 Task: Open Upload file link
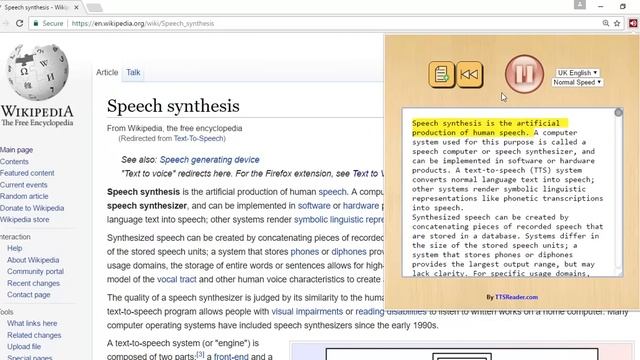(x=24, y=347)
